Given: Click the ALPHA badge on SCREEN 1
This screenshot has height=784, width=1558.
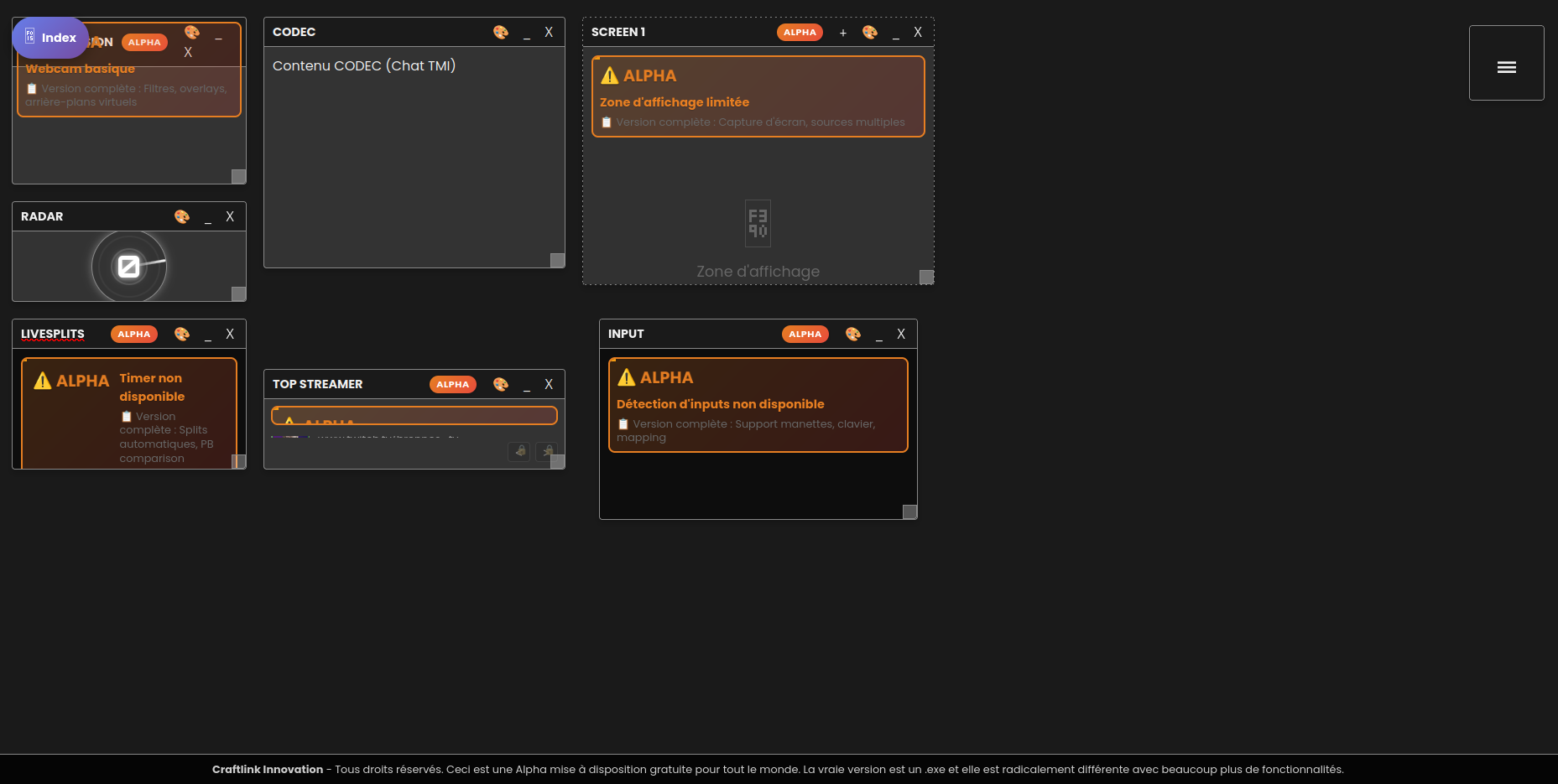Looking at the screenshot, I should click(800, 32).
